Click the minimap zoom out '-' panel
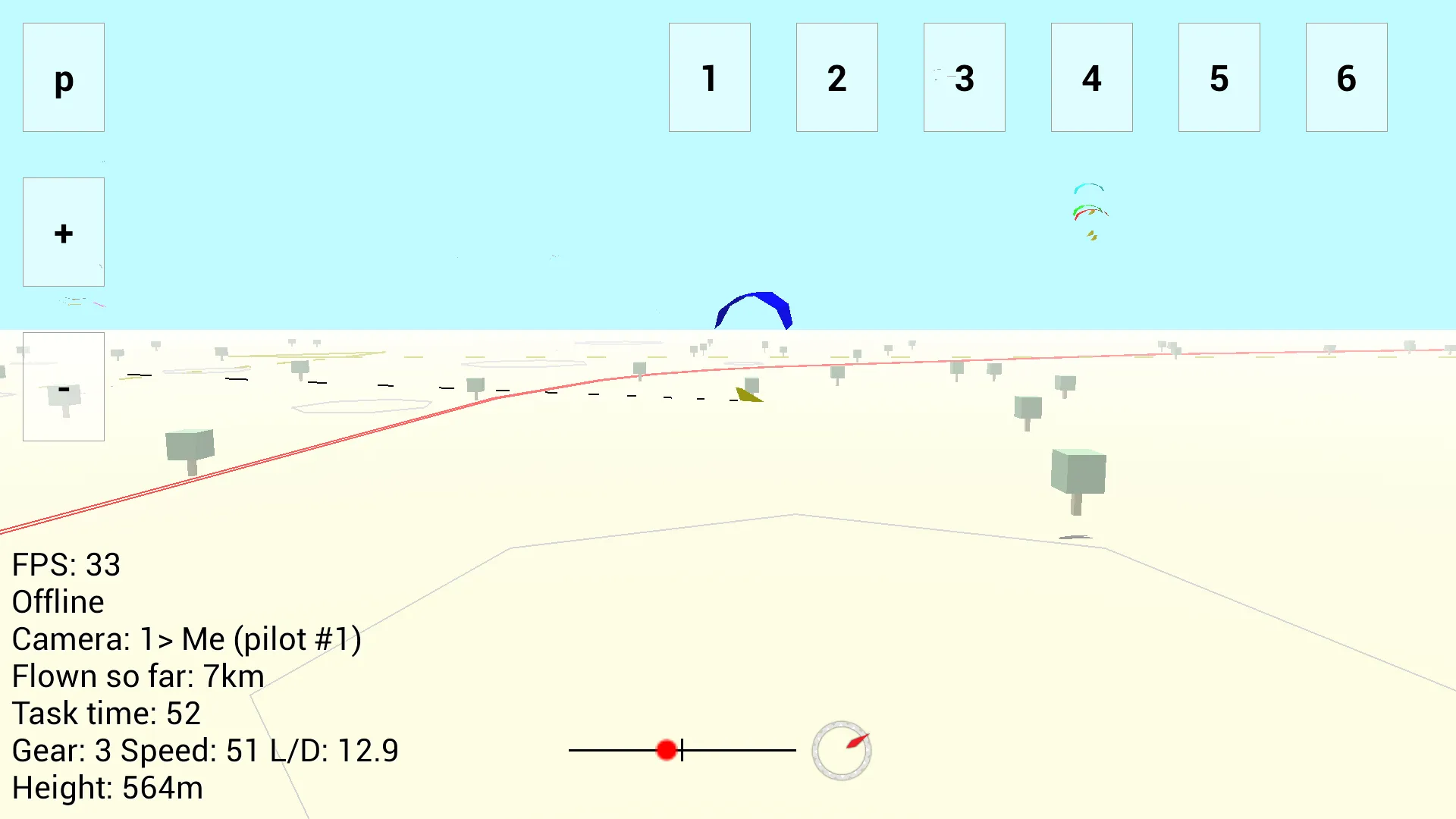The image size is (1456, 819). (63, 387)
